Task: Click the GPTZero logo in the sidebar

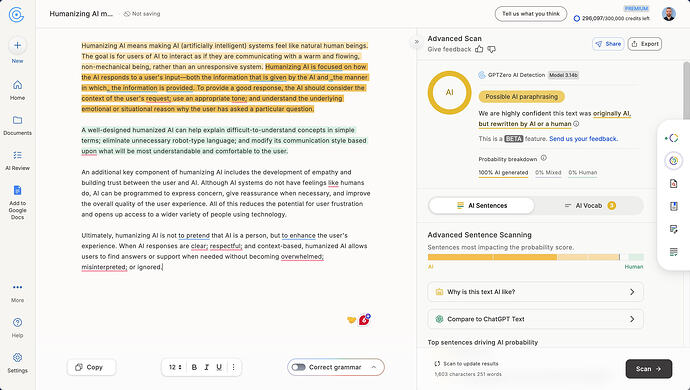Action: click(16, 14)
